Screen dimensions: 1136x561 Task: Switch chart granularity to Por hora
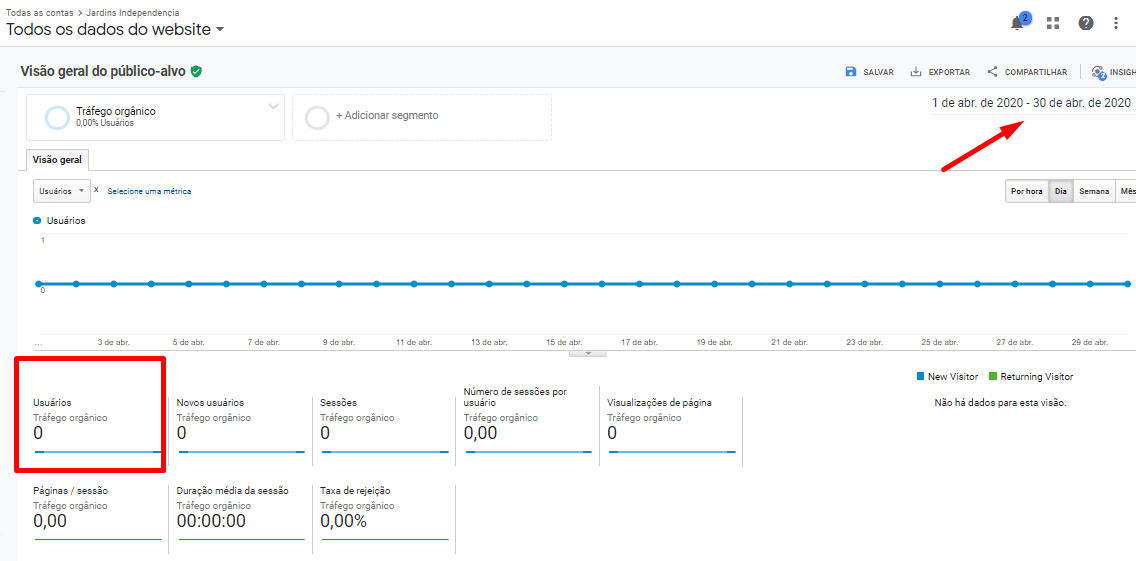[x=1027, y=191]
